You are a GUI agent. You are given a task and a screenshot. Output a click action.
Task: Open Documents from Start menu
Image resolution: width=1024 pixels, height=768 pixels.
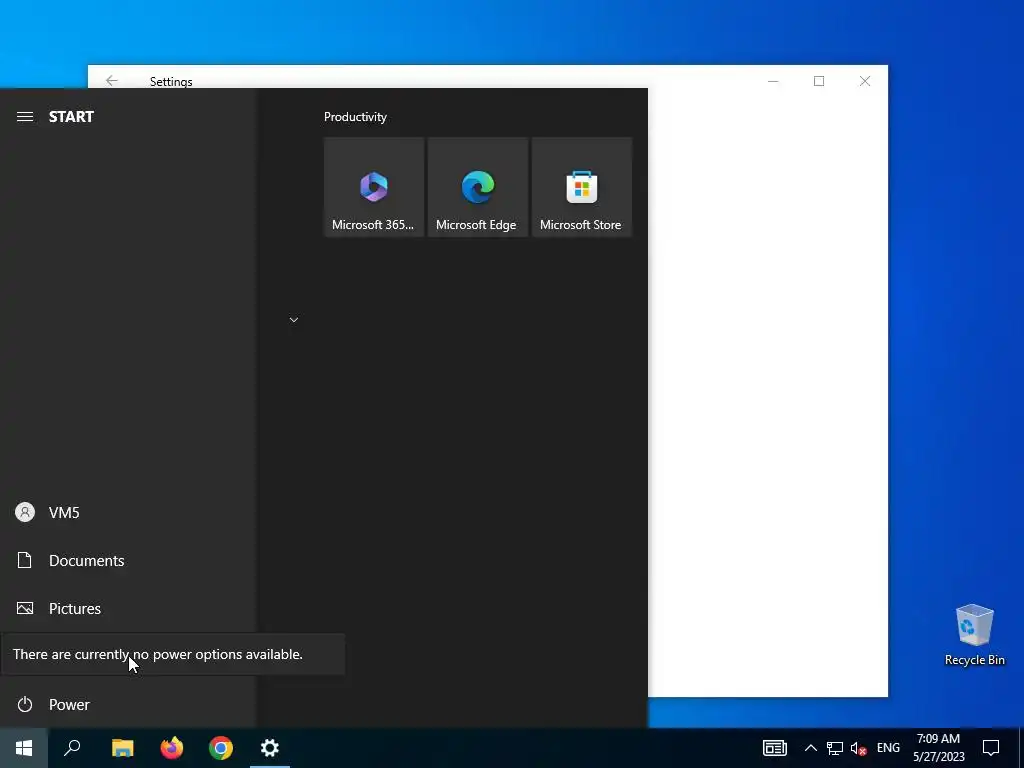click(127, 560)
